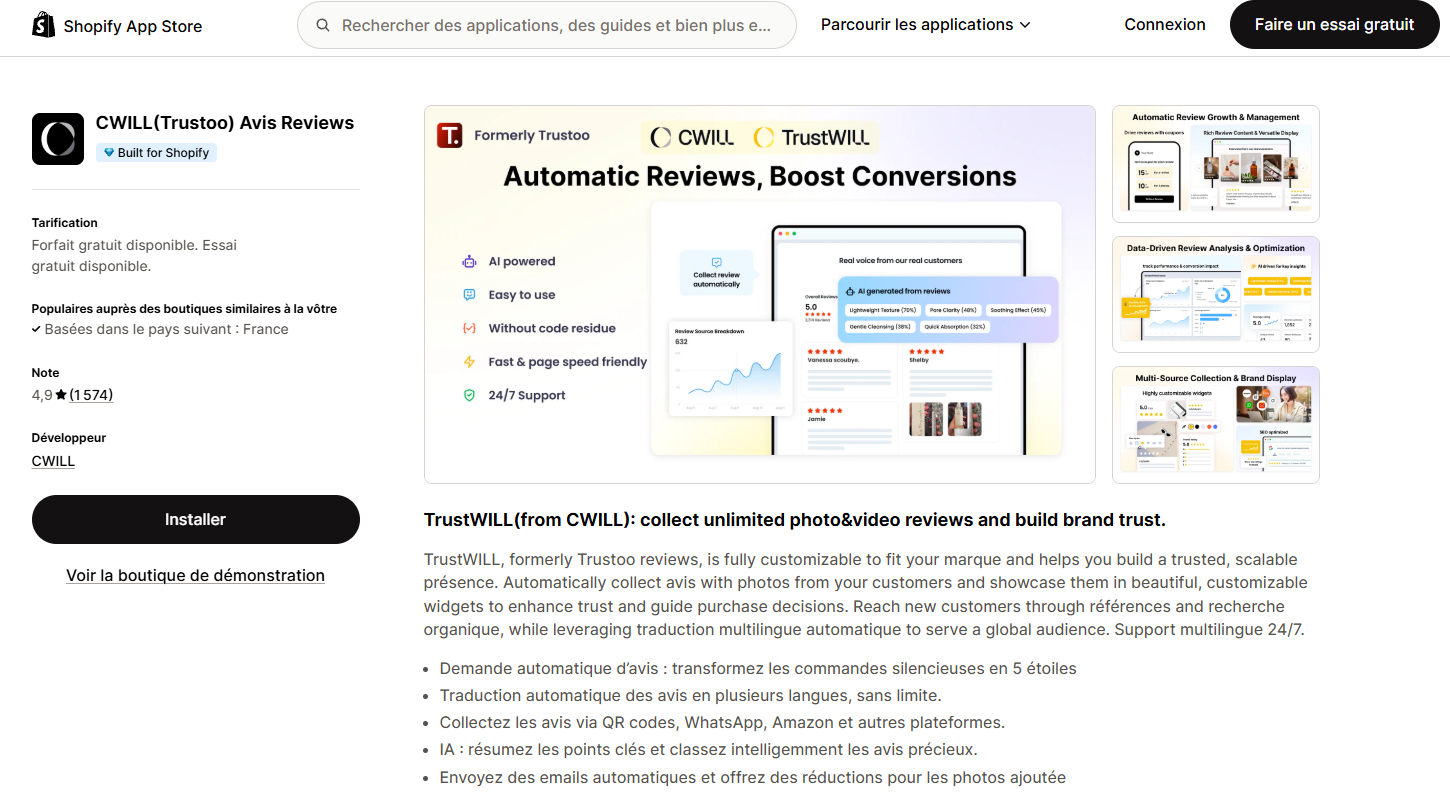1450x803 pixels.
Task: Click the France checkmark icon
Action: click(36, 329)
